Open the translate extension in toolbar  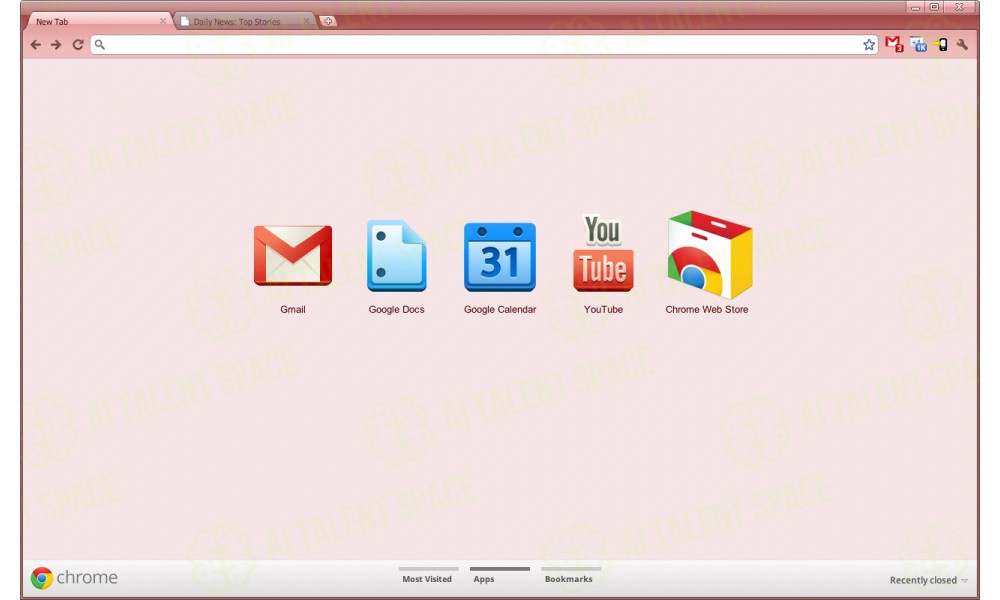(918, 45)
